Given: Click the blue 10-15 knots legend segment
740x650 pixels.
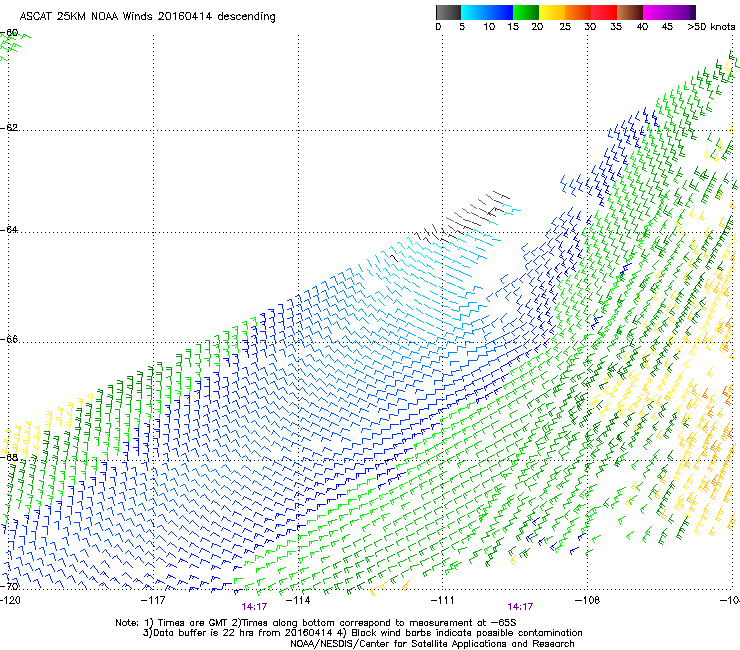Looking at the screenshot, I should [499, 12].
